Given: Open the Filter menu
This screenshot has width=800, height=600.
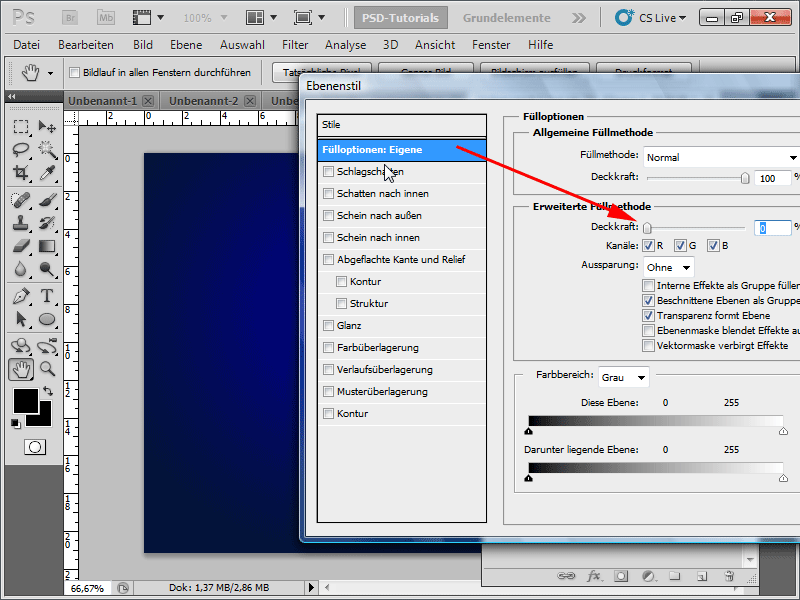Looking at the screenshot, I should click(295, 45).
